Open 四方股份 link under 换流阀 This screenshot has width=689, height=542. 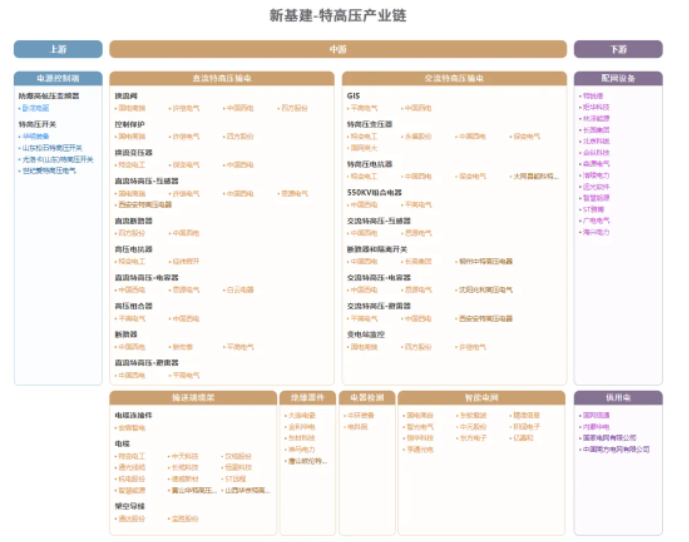coord(294,108)
